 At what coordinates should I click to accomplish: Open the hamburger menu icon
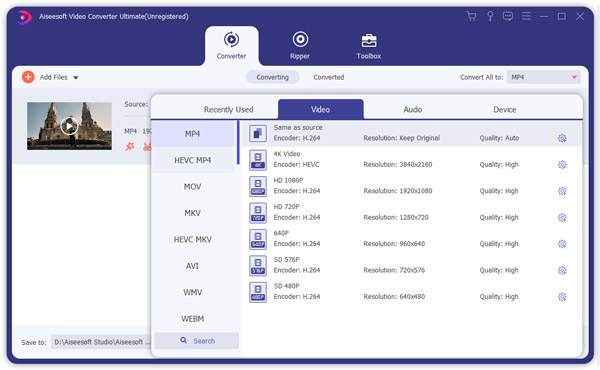click(526, 16)
